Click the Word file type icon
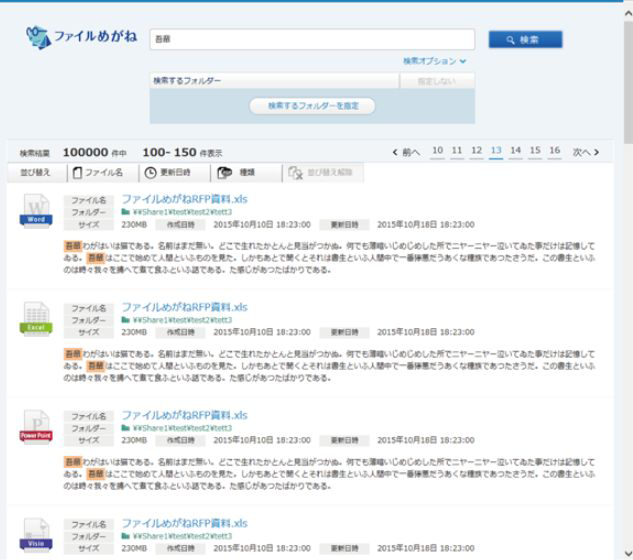Screen dimensions: 633x560 (36, 211)
